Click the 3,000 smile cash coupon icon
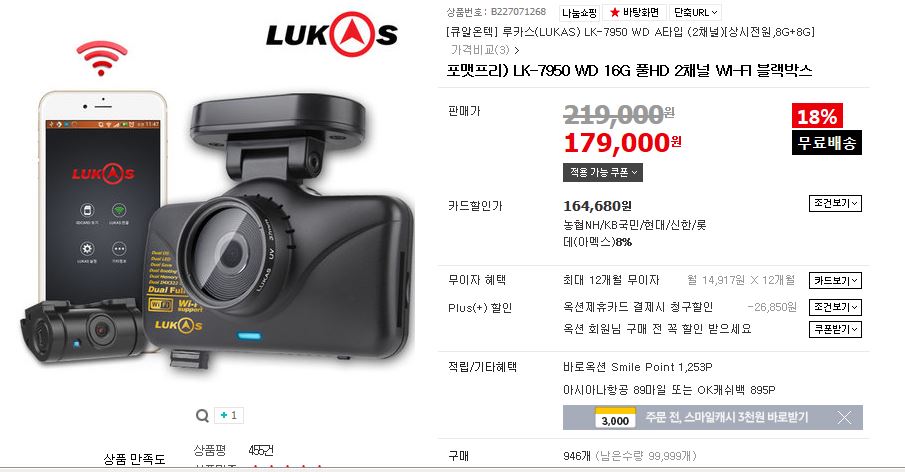The width and height of the screenshot is (905, 472). tap(615, 418)
